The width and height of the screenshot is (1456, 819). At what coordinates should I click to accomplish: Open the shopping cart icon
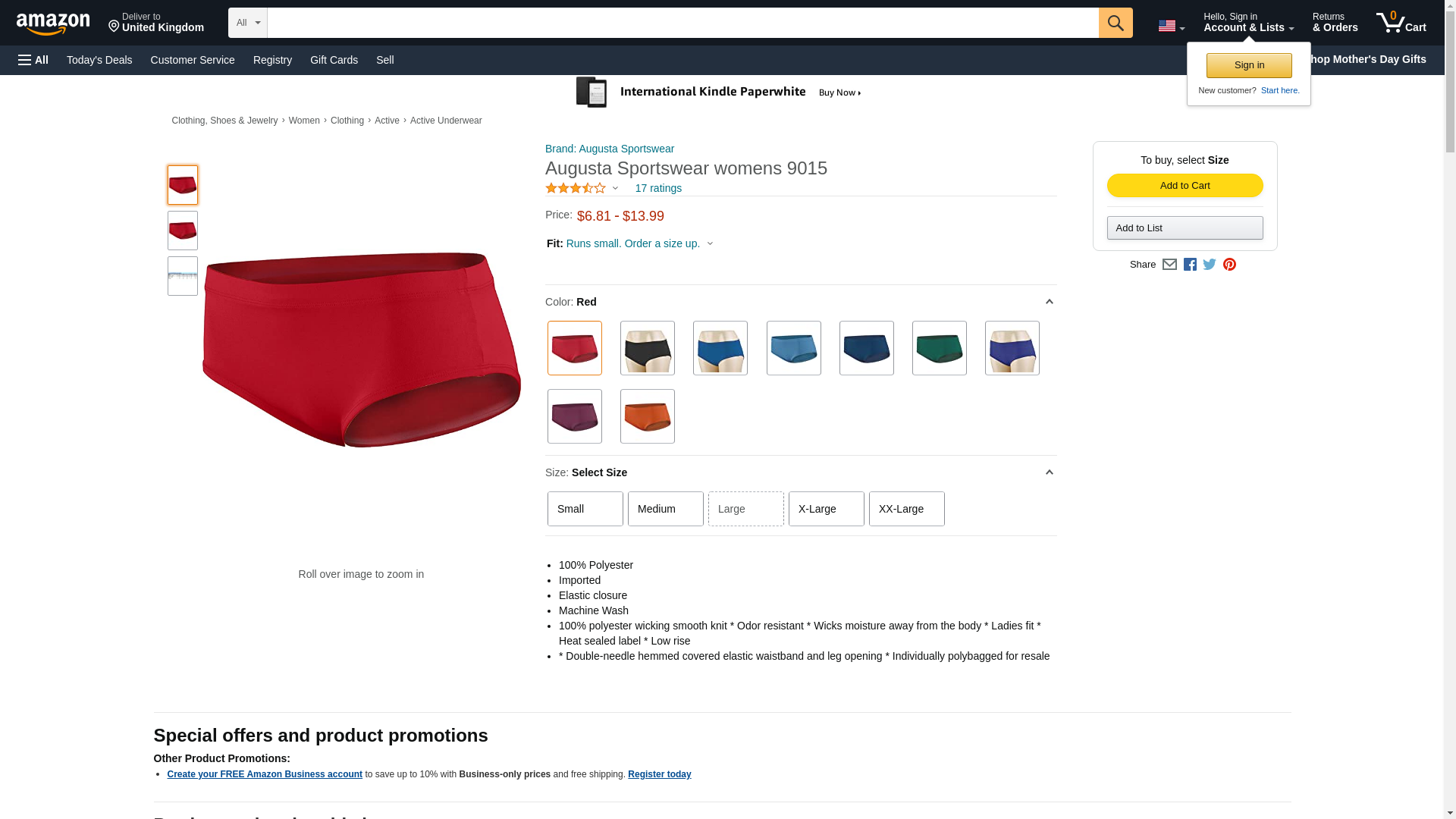point(1401,23)
